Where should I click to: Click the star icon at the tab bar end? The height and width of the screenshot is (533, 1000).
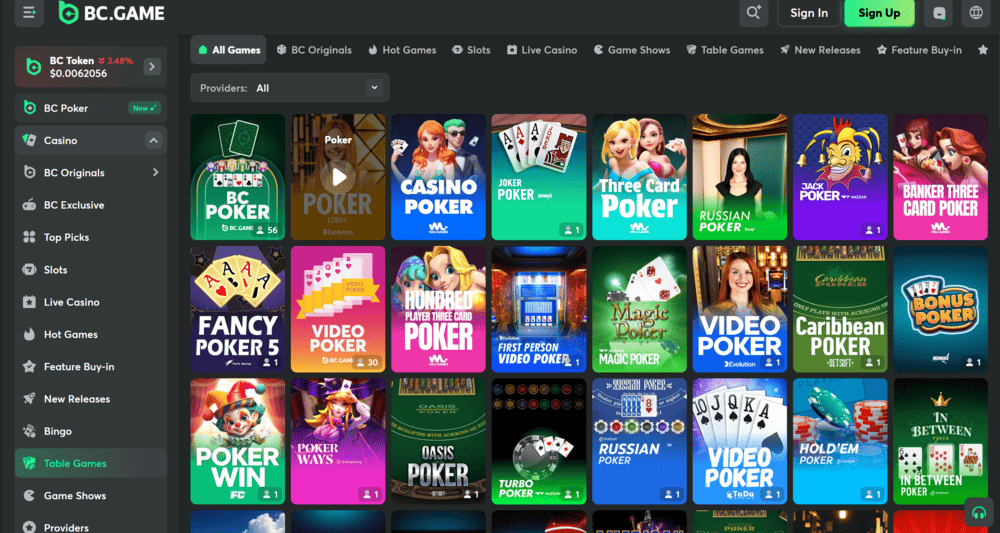point(983,50)
